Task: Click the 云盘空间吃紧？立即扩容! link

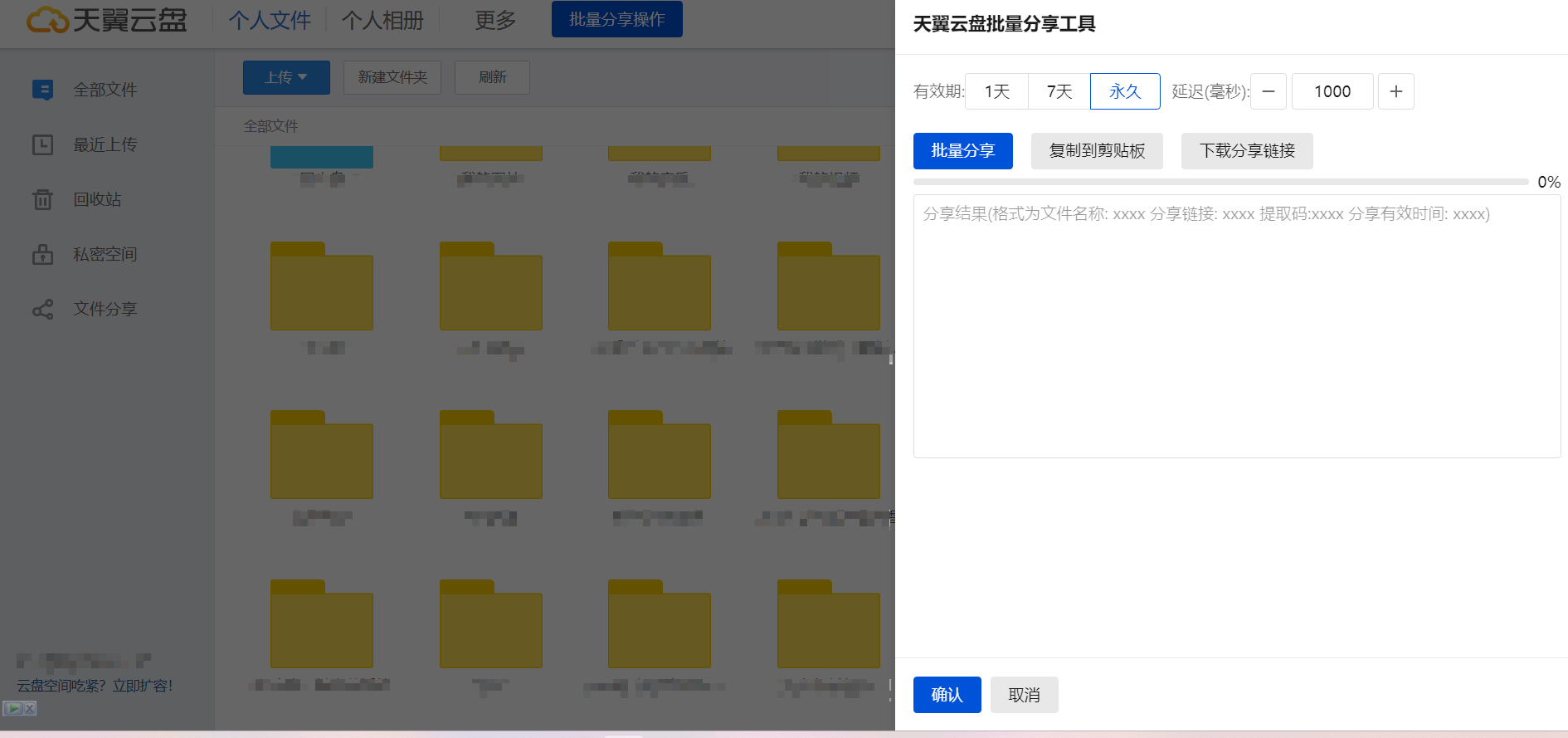Action: click(95, 686)
